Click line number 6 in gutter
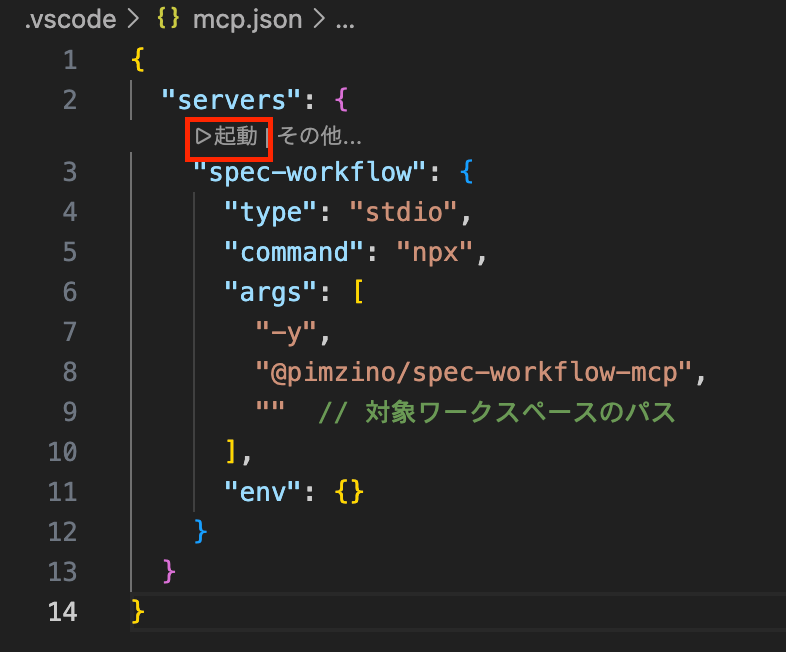Image resolution: width=786 pixels, height=652 pixels. 70,292
